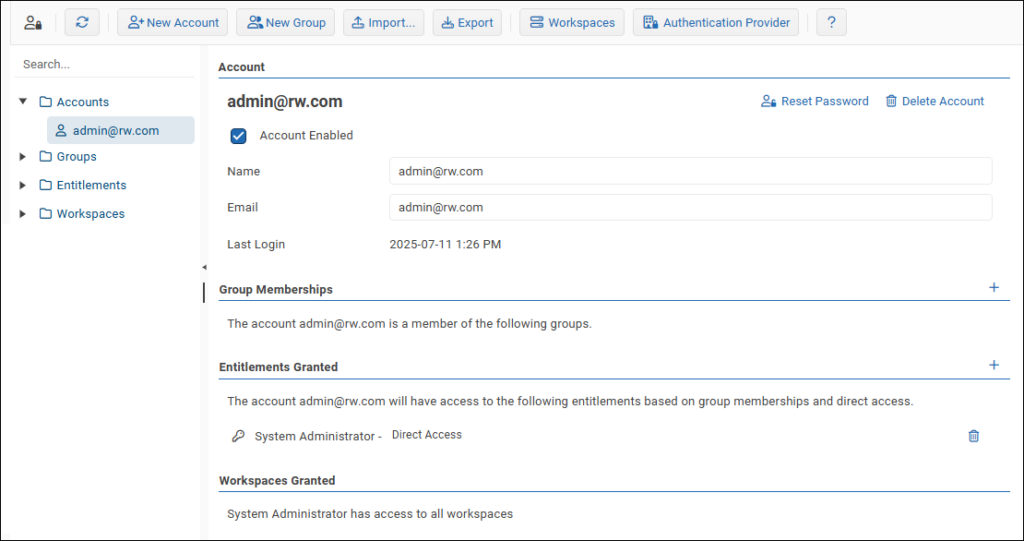Click the help question mark button

tap(831, 22)
